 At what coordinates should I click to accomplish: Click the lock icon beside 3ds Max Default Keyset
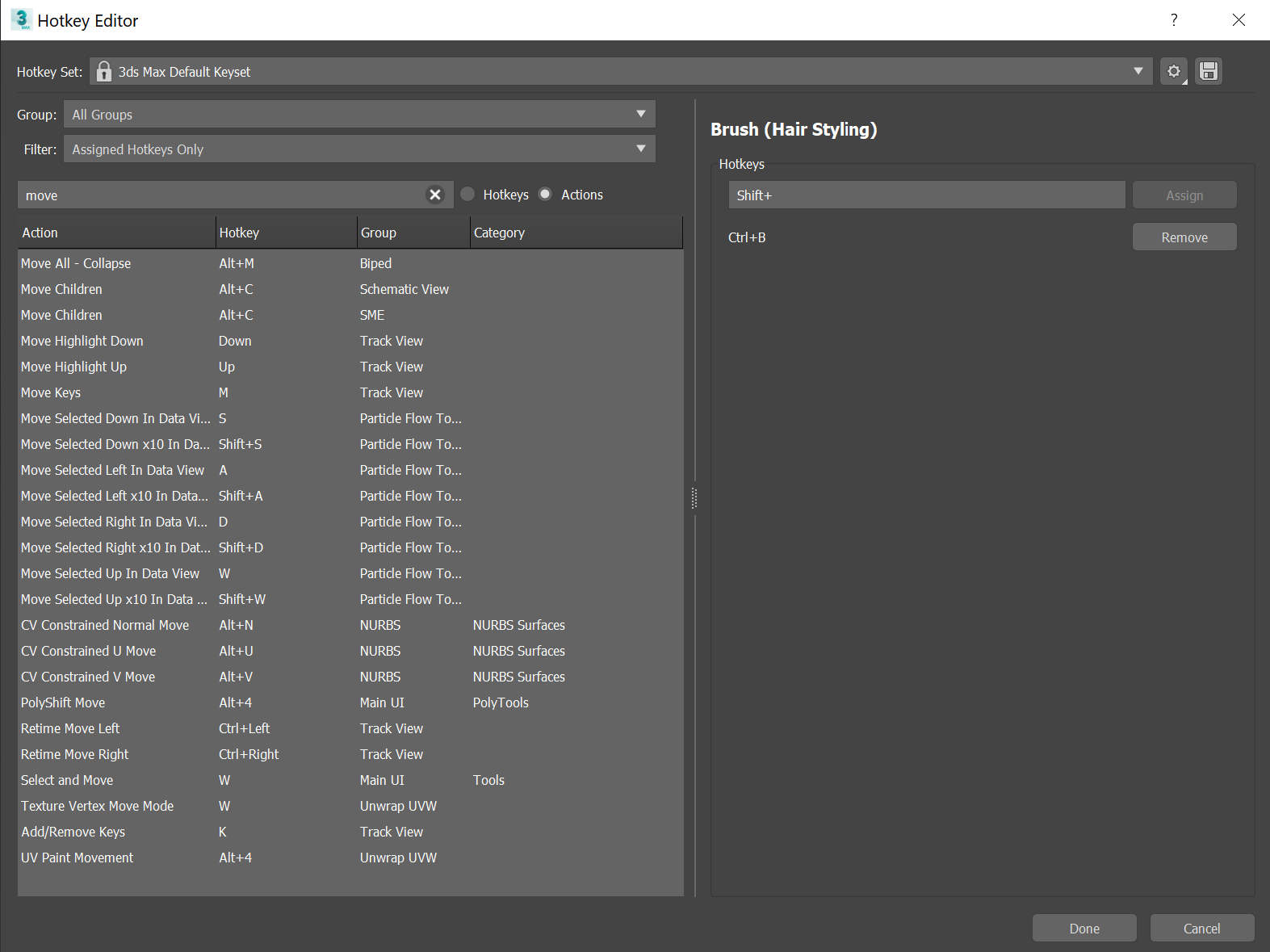[x=103, y=72]
